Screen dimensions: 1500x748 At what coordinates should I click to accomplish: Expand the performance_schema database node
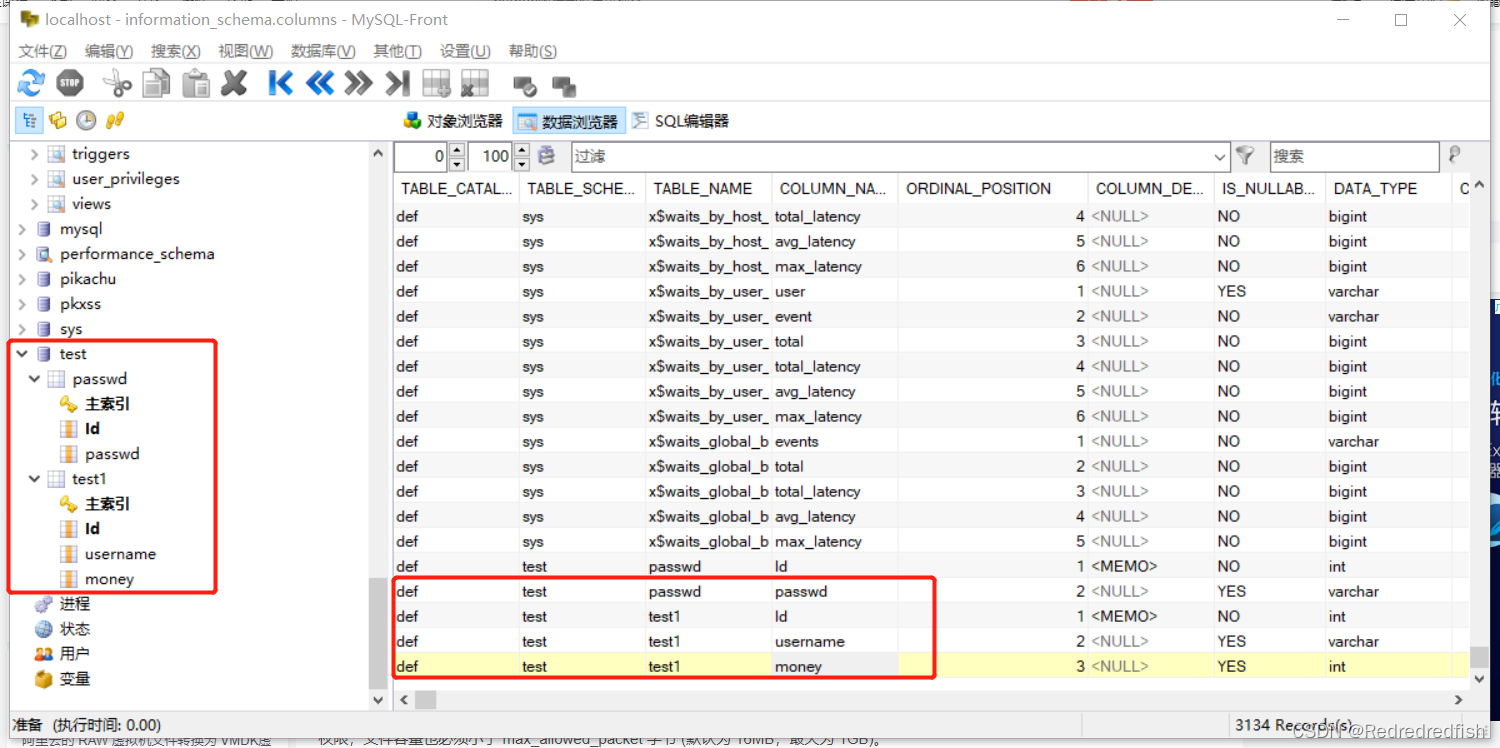point(22,254)
